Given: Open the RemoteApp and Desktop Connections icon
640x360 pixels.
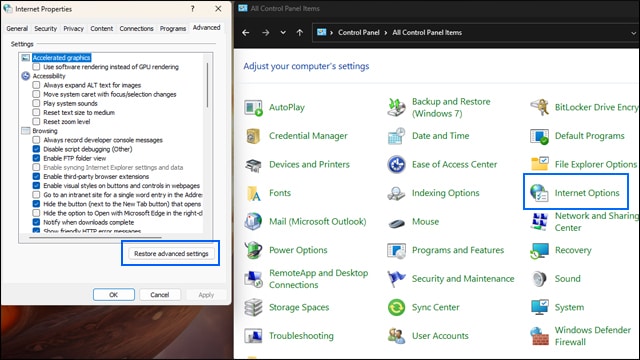Looking at the screenshot, I should (253, 279).
